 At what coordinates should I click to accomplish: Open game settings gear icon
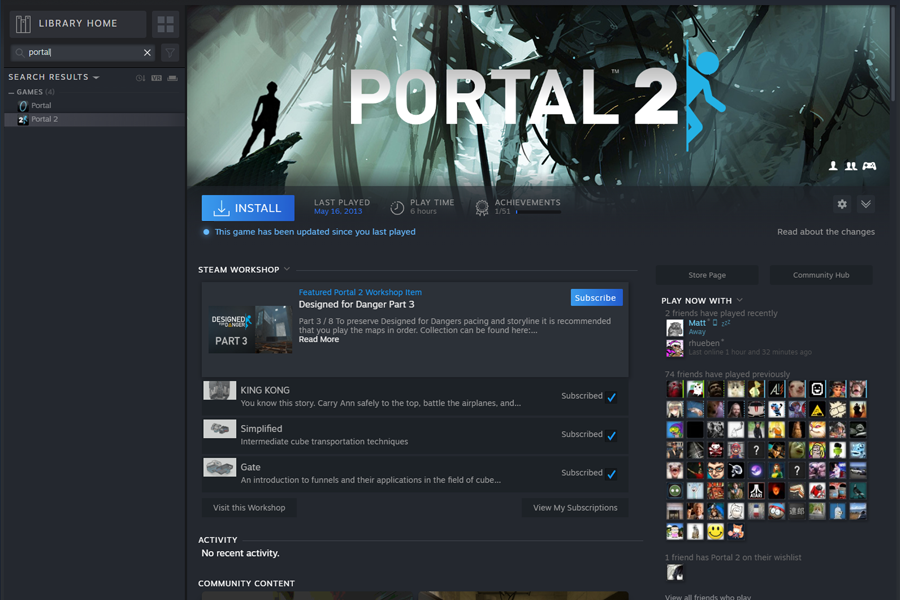coord(842,204)
